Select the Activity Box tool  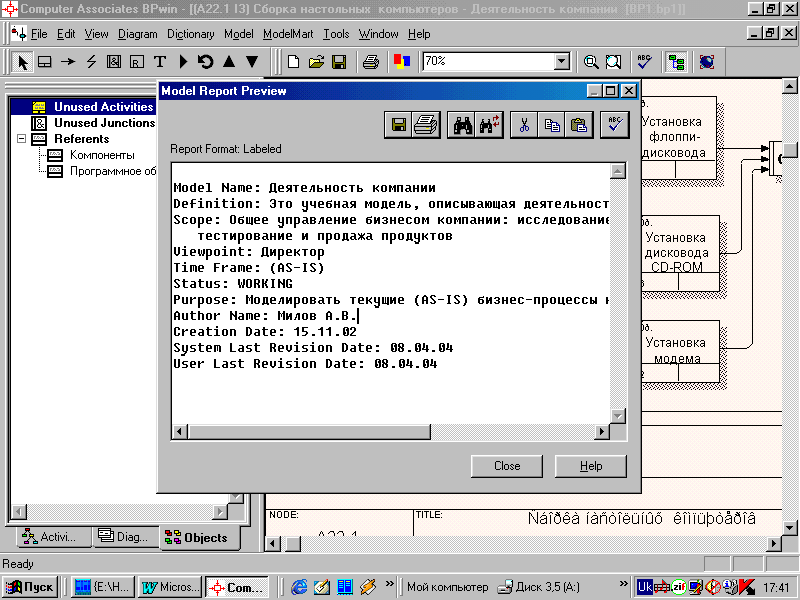click(45, 62)
